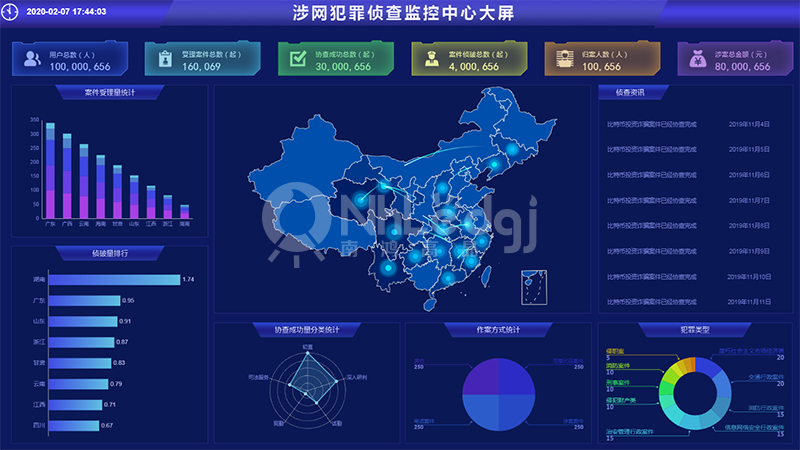This screenshot has width=800, height=450.
Task: Click the 涉案总金额 value 80,000,656
Action: 742,67
